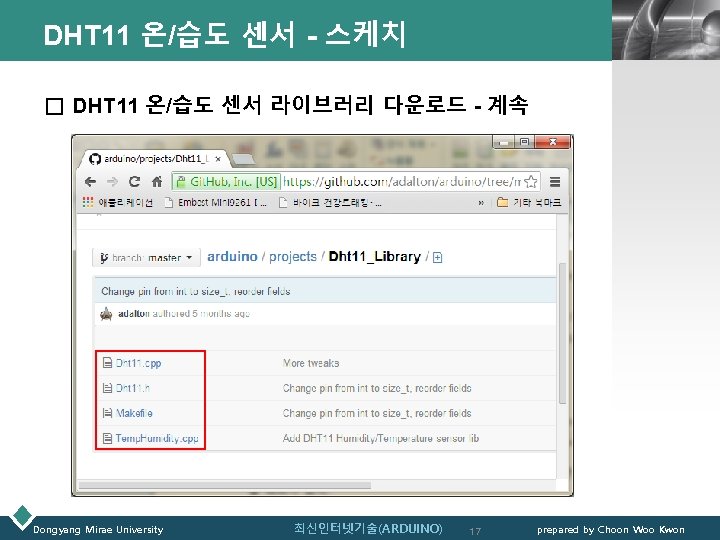Open the 'Change pin from int to size_t' commit title
Viewport: 720px width, 540px height.
[x=196, y=291]
